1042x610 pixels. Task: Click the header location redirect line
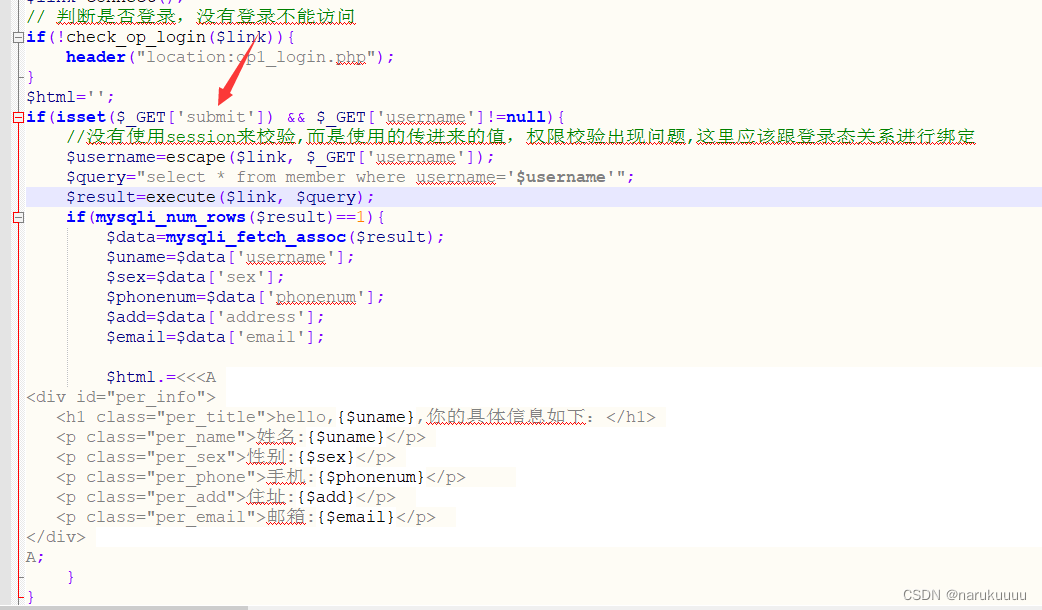230,57
